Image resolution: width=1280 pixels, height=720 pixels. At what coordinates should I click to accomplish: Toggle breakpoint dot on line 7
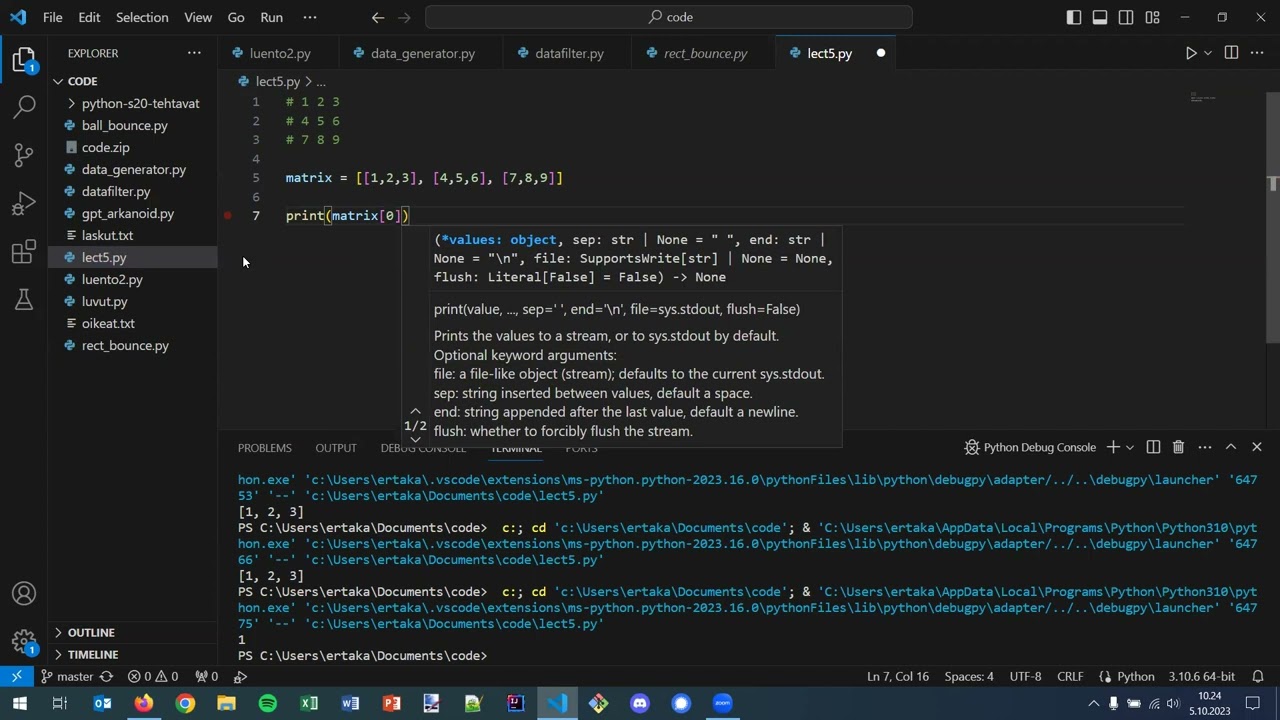tap(228, 216)
